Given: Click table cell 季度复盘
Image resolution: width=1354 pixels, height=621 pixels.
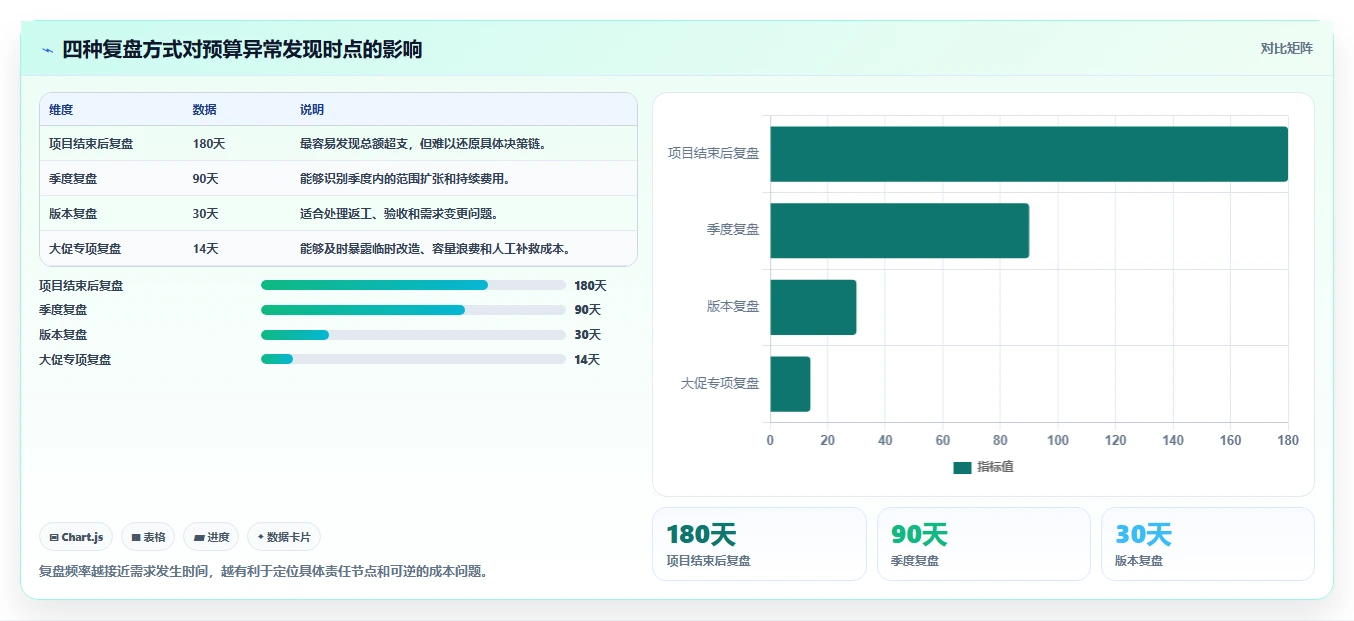Looking at the screenshot, I should tap(73, 179).
